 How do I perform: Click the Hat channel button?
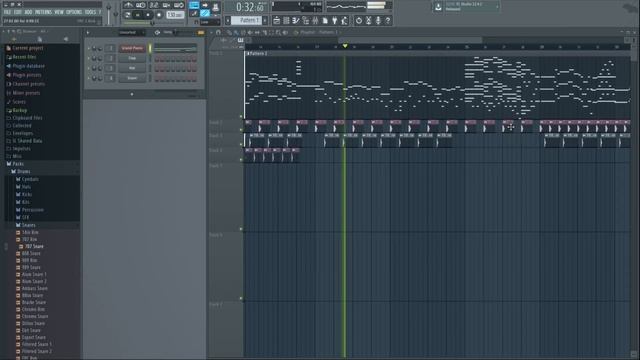click(132, 68)
